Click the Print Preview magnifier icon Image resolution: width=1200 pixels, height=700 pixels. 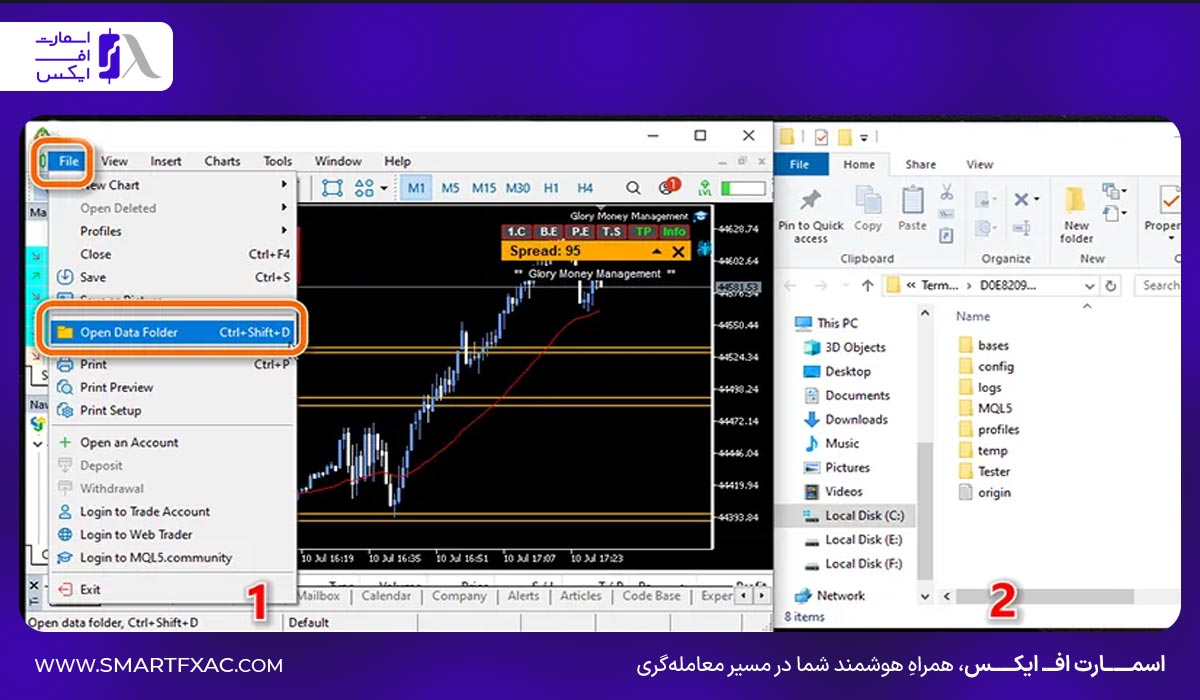tap(65, 387)
